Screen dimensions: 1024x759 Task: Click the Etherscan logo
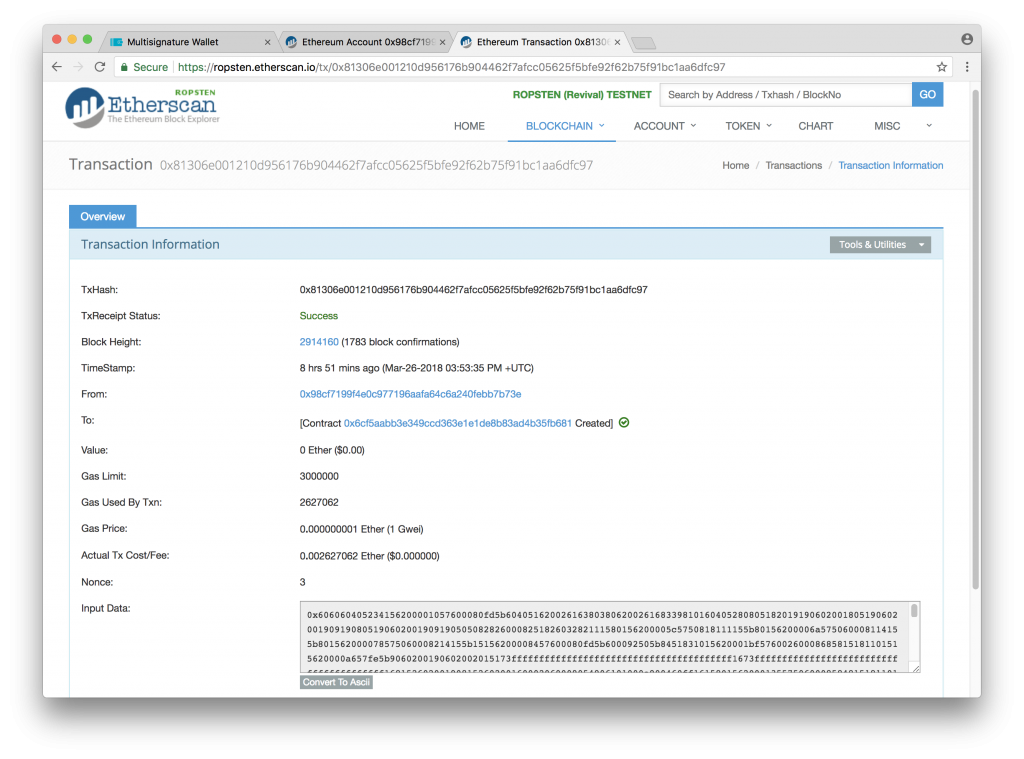pos(142,107)
